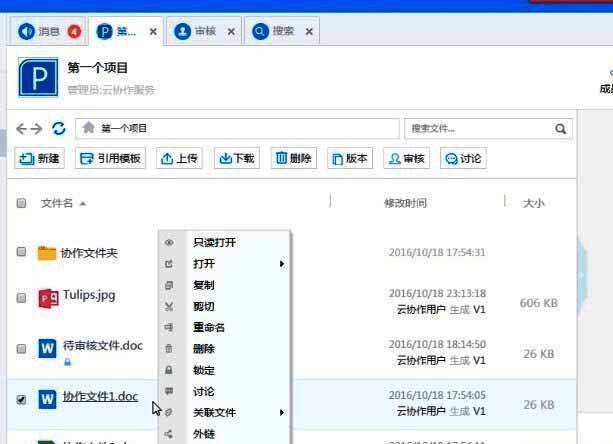The height and width of the screenshot is (444, 613).
Task: Choose 重命名 from the context menu
Action: [208, 327]
